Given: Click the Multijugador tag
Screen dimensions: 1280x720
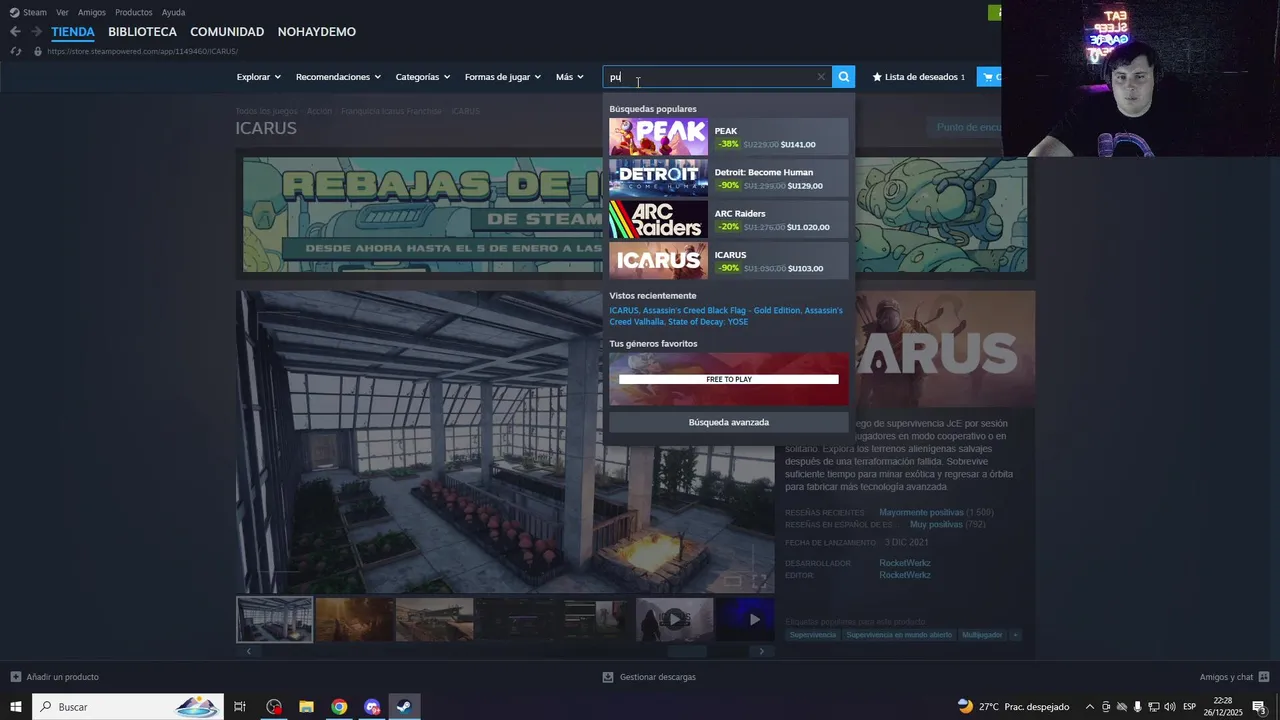Looking at the screenshot, I should [x=982, y=635].
